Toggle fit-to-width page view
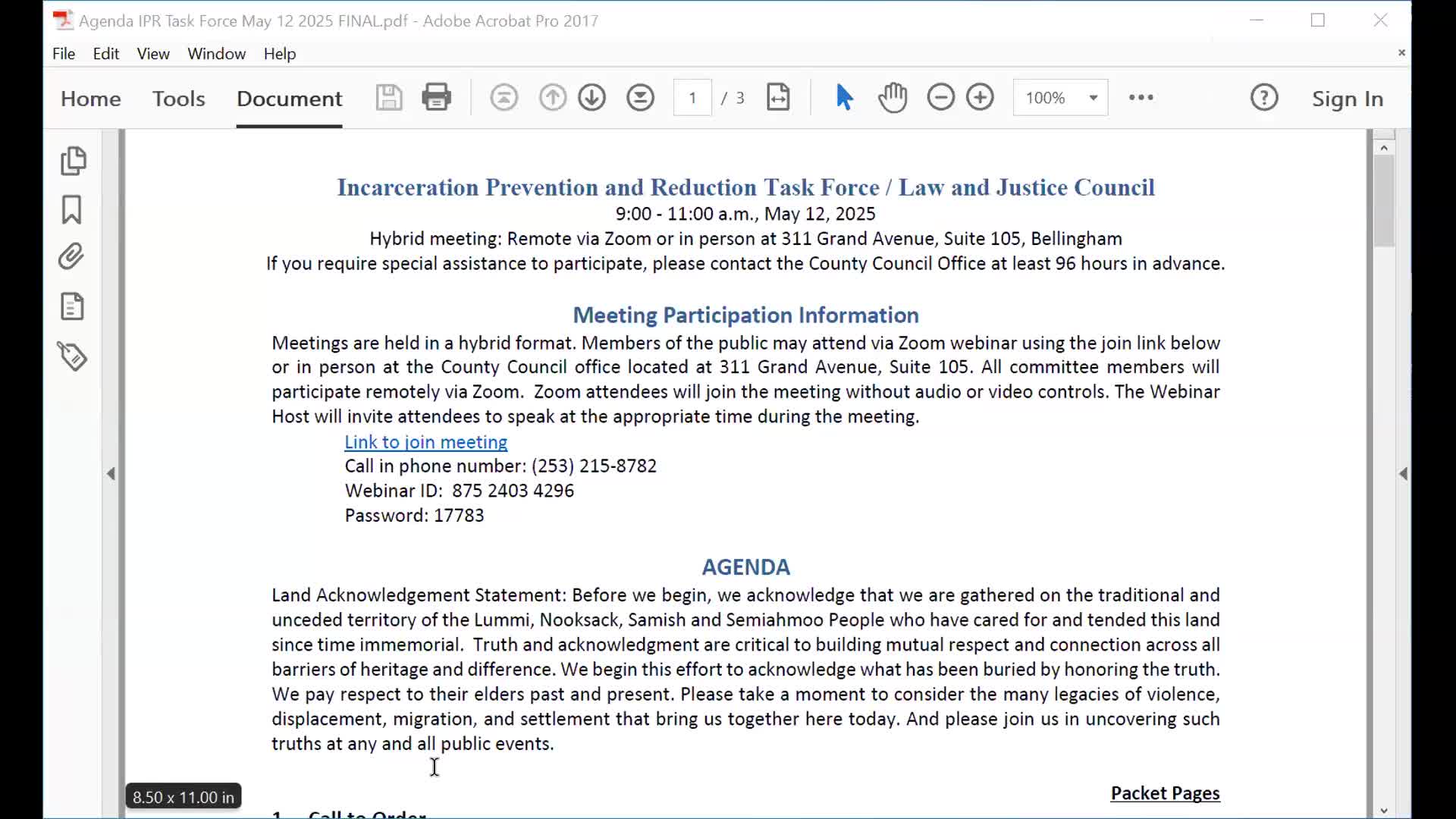The image size is (1456, 819). [x=778, y=97]
